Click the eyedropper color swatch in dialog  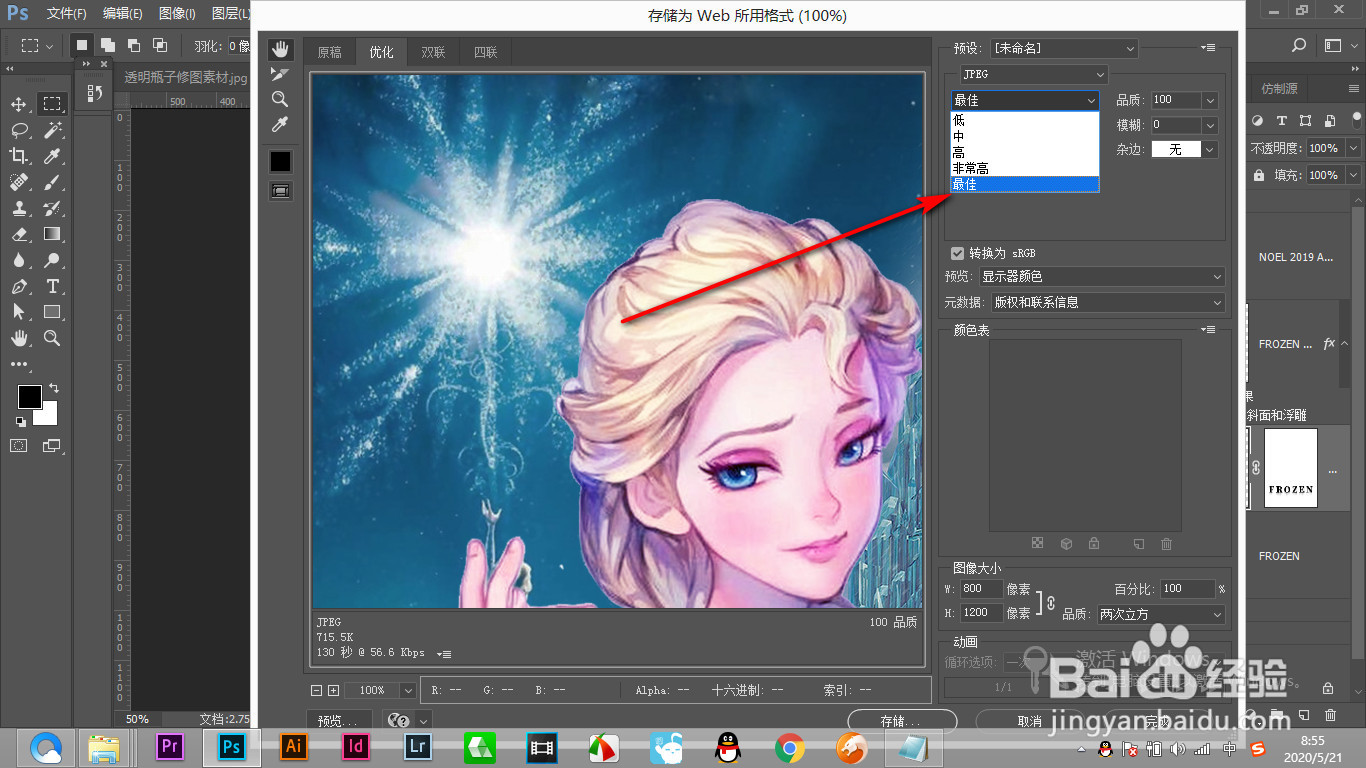pyautogui.click(x=280, y=161)
